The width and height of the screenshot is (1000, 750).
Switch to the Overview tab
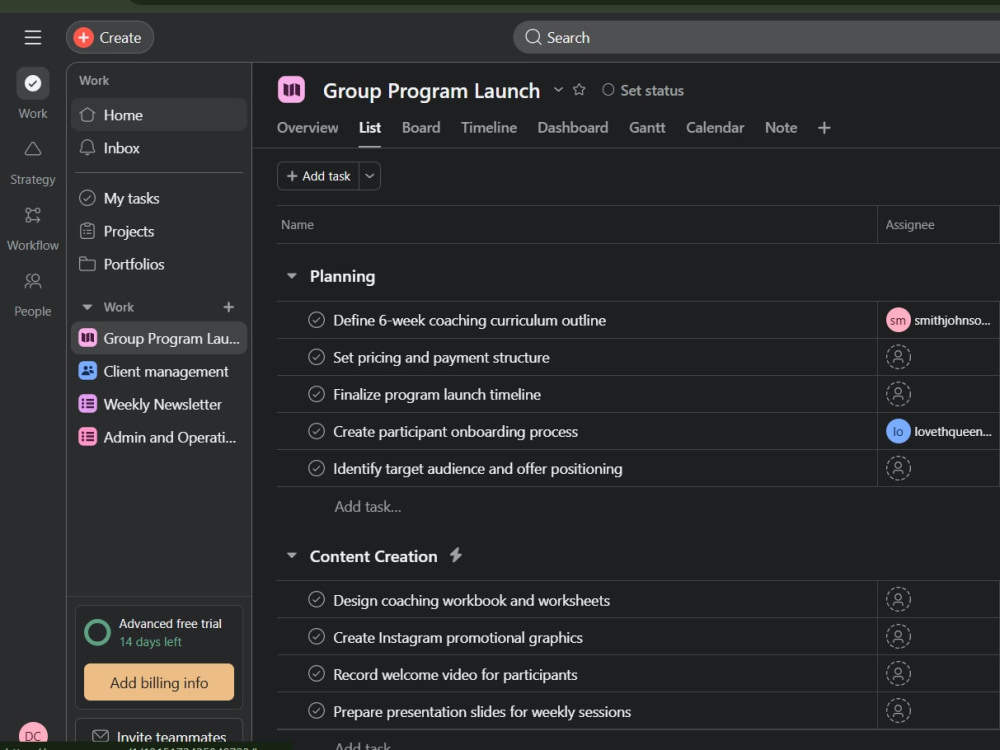(307, 128)
